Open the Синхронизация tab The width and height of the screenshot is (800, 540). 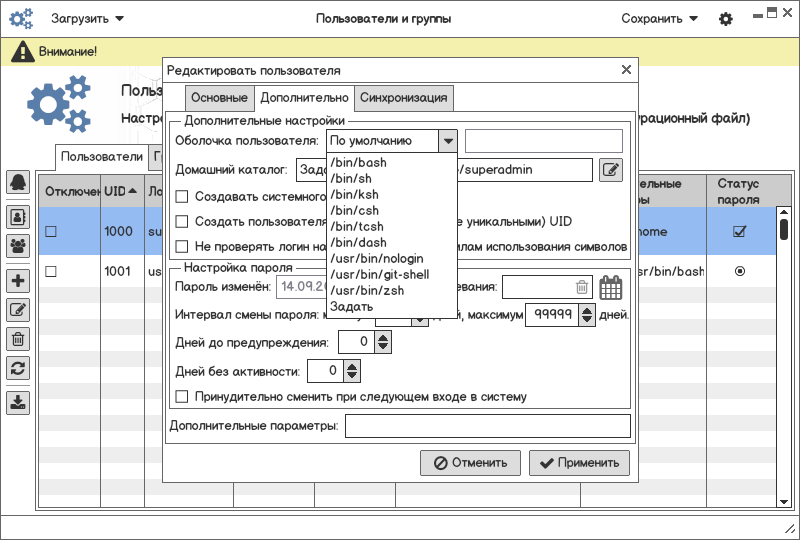click(404, 98)
